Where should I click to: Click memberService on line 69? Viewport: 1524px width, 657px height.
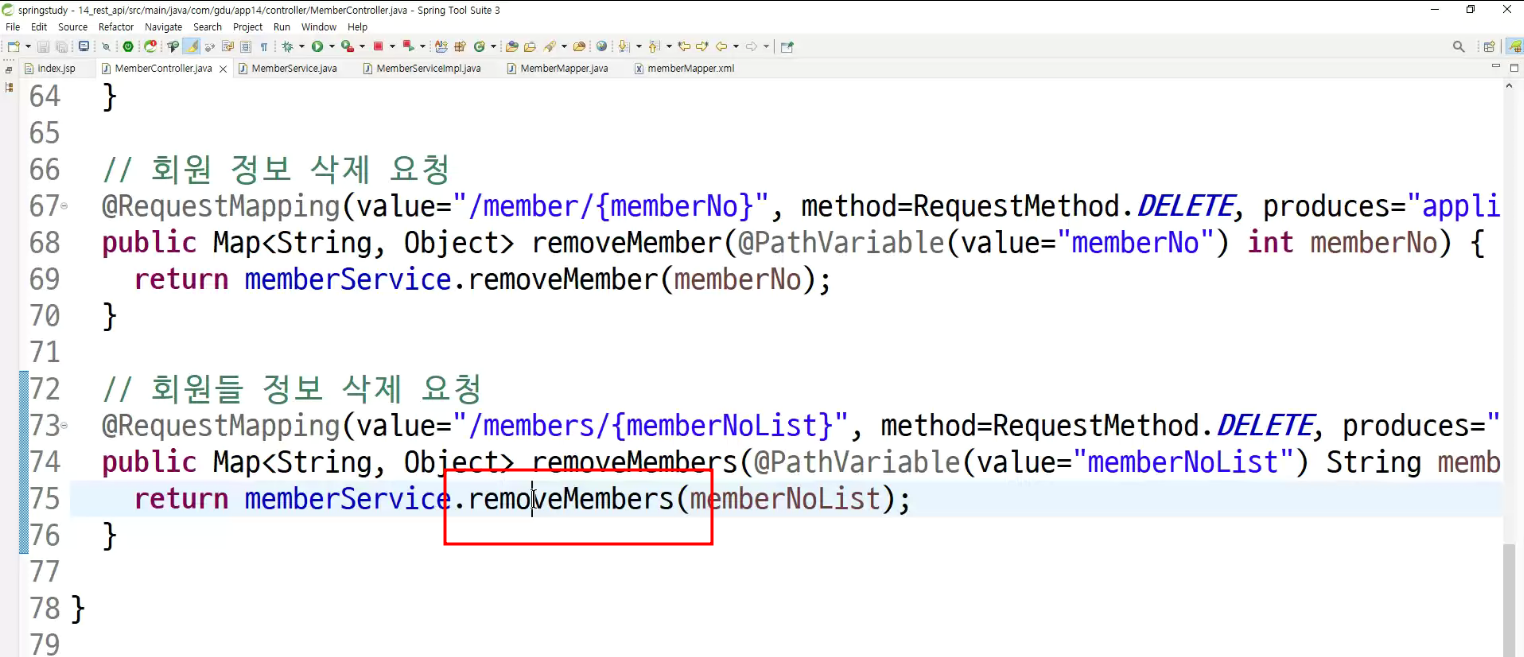[348, 279]
